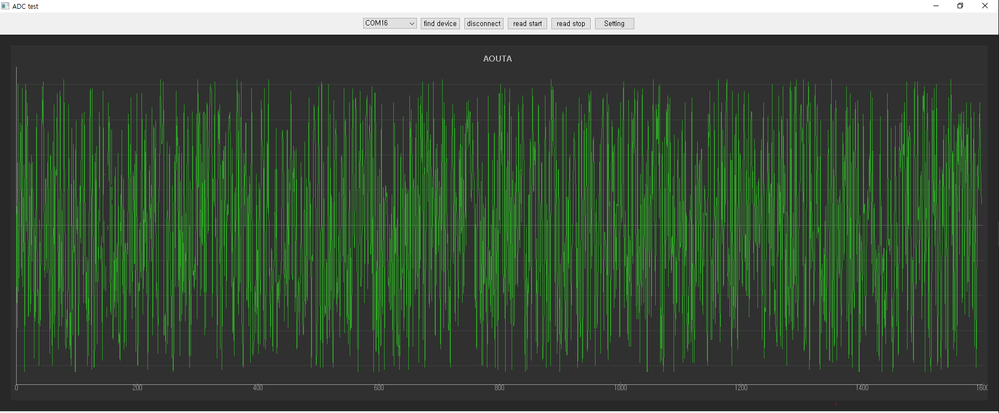Open the Setting dialog
This screenshot has width=999, height=413.
(614, 24)
